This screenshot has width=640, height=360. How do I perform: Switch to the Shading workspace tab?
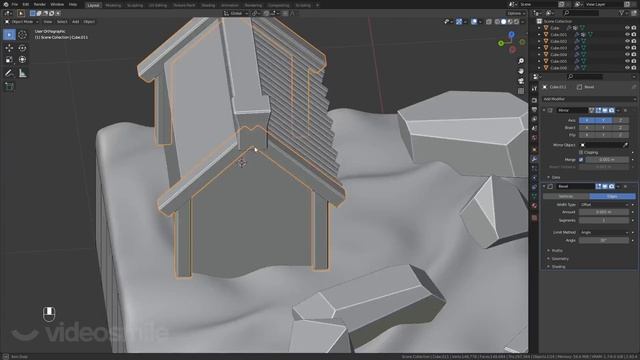tap(208, 5)
